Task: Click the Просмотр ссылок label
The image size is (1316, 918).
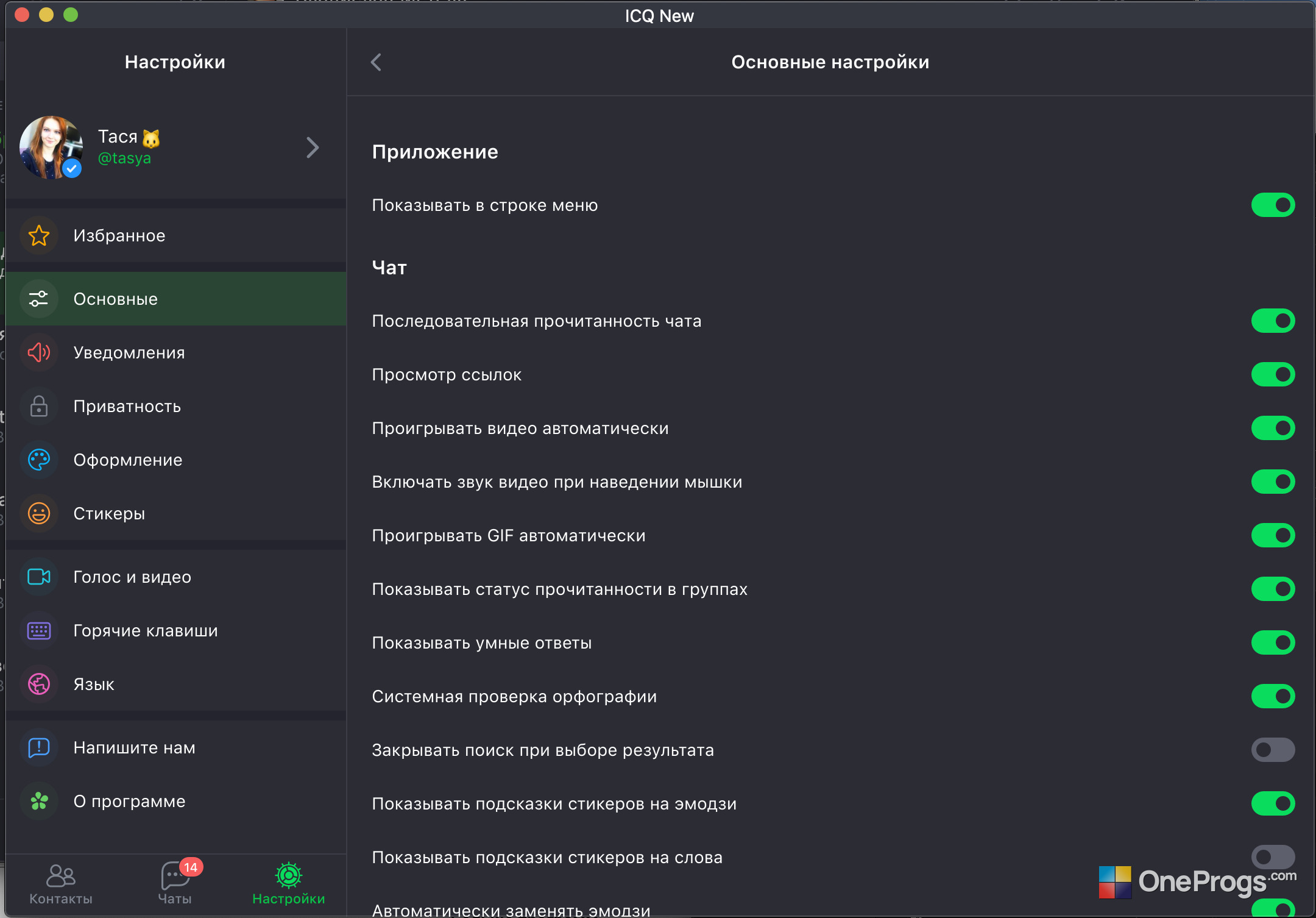Action: 447,375
